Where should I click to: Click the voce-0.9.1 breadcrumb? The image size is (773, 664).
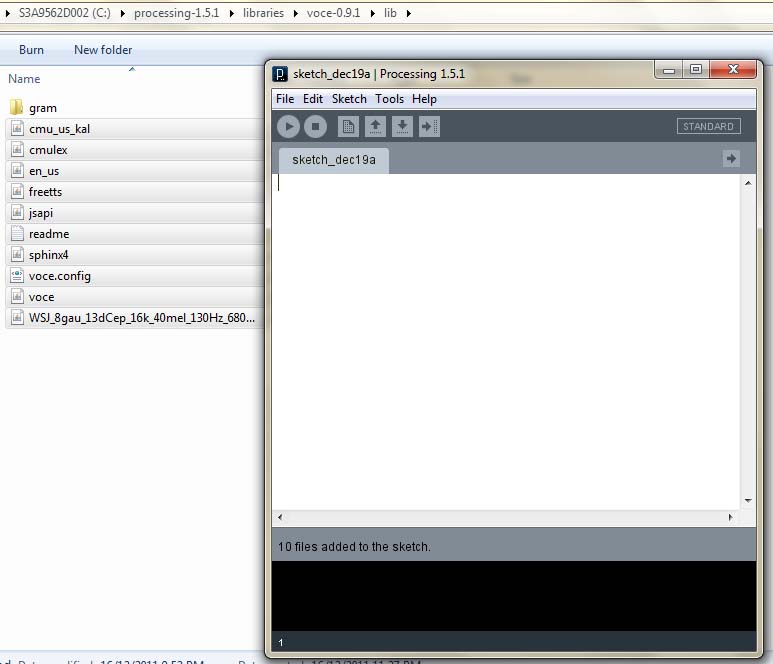(333, 13)
